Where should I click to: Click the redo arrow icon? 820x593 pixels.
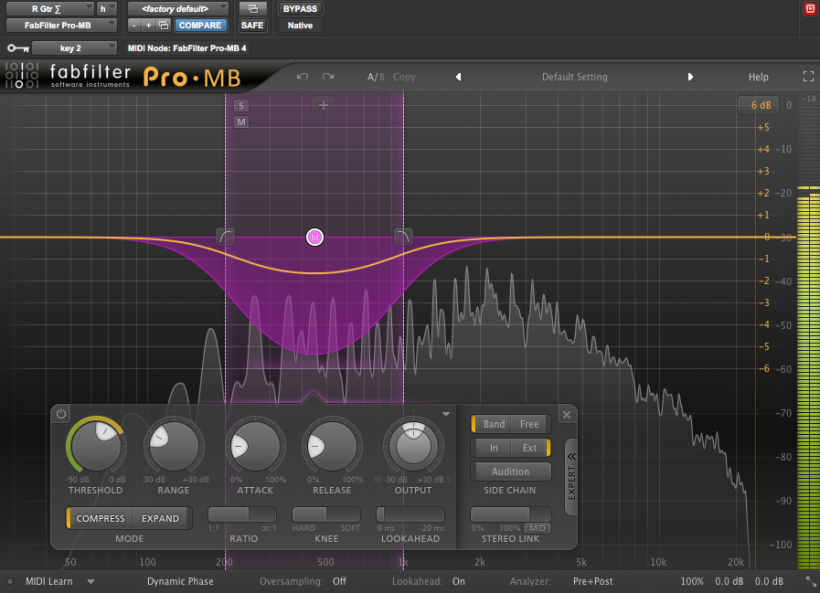pos(328,77)
